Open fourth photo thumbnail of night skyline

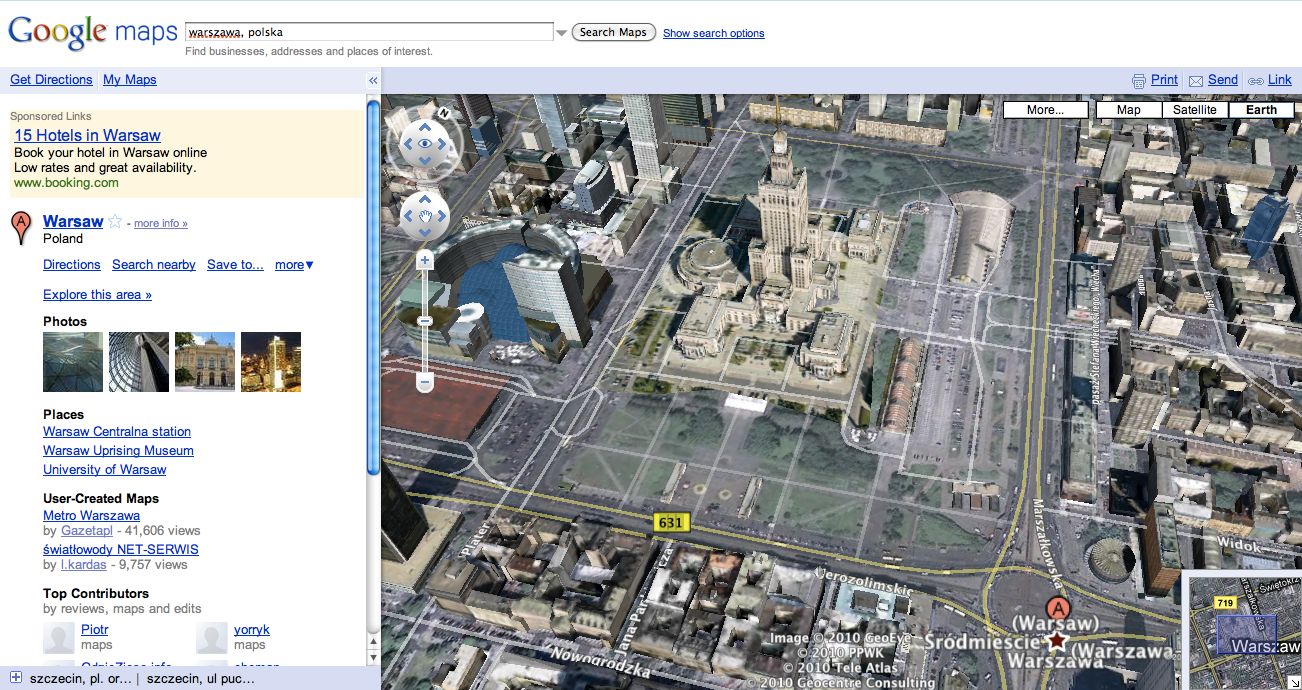[x=271, y=362]
